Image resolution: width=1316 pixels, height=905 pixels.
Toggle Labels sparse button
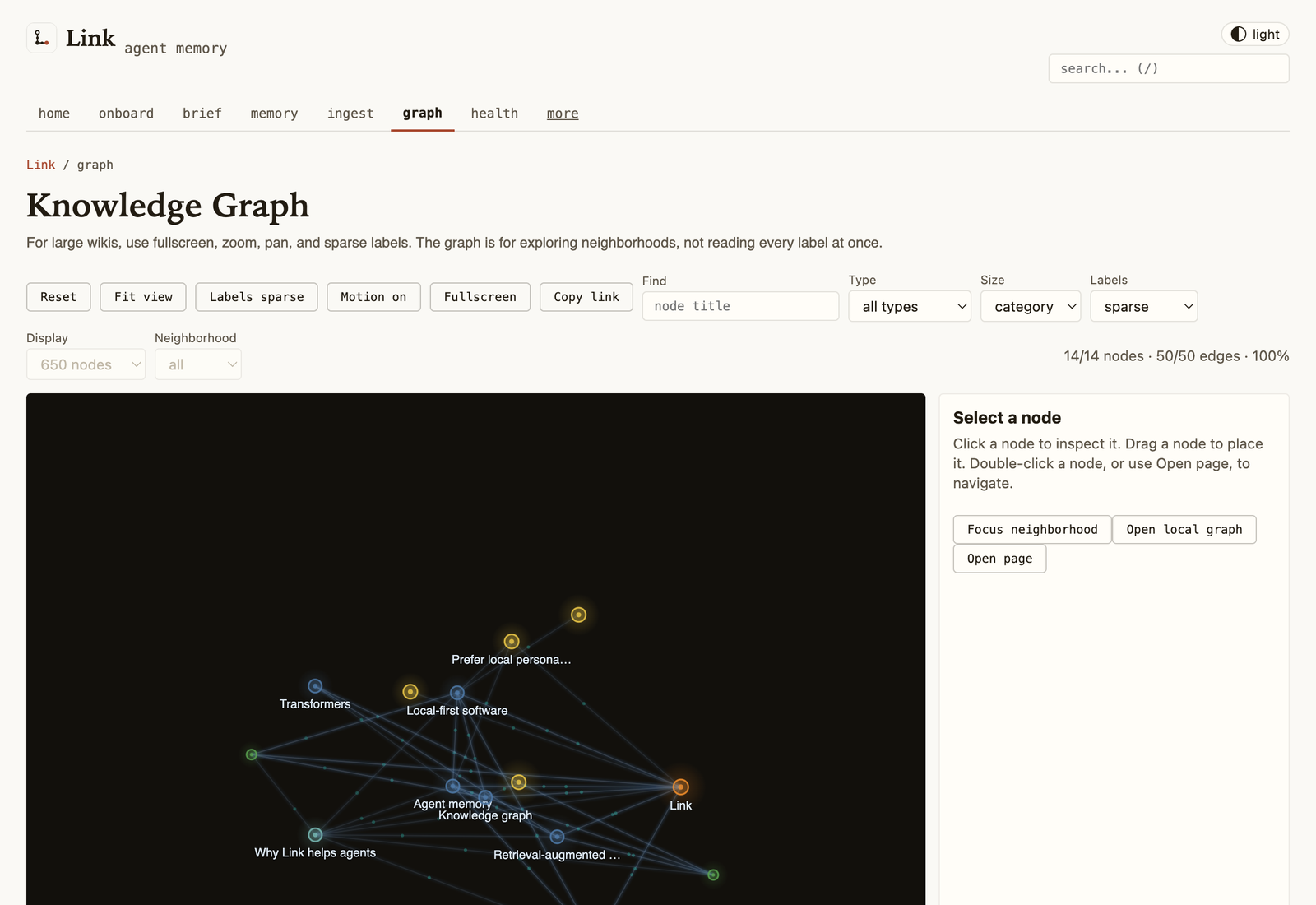pos(257,297)
